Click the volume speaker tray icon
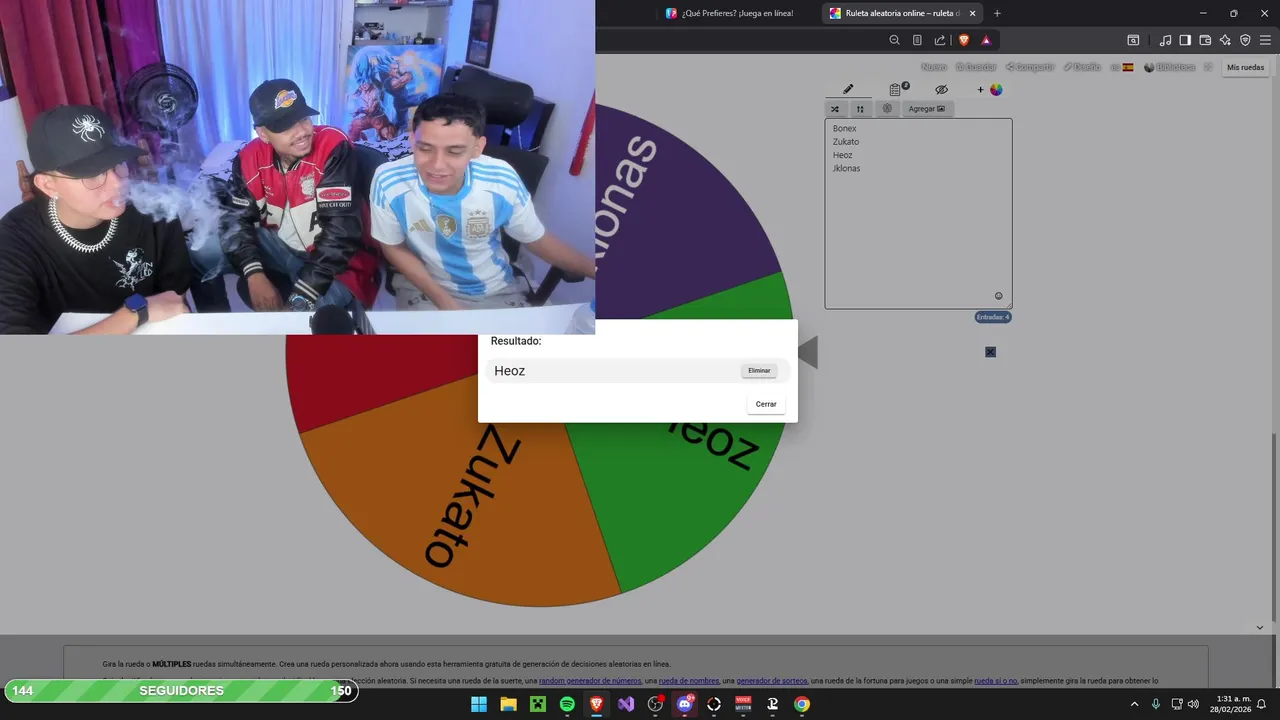 pyautogui.click(x=1193, y=704)
